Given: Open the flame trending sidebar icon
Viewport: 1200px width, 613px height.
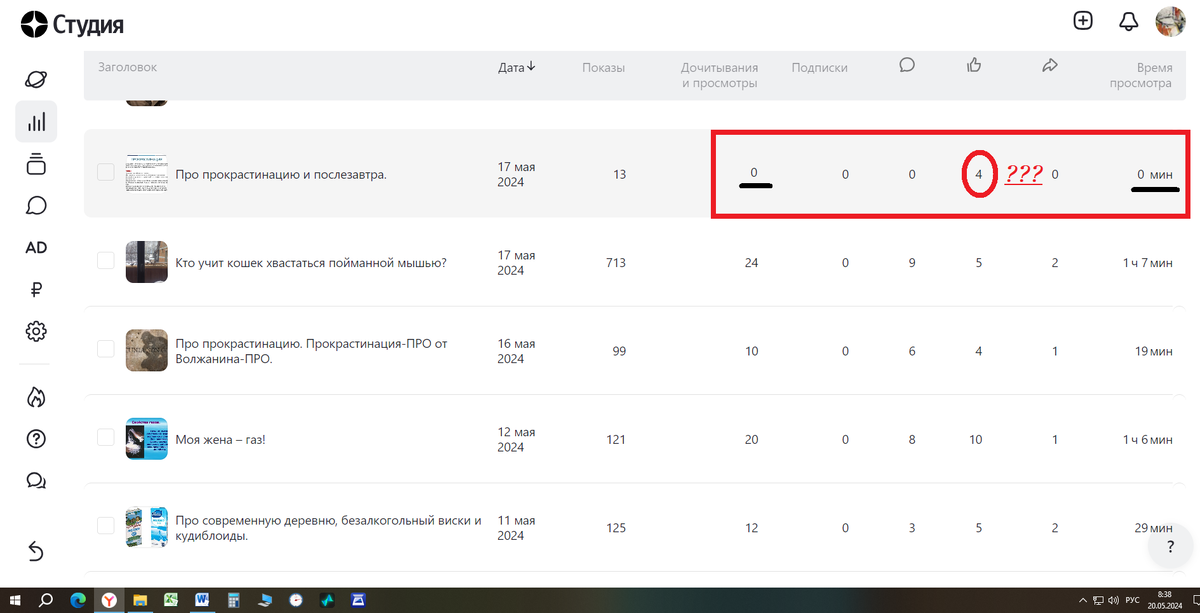Looking at the screenshot, I should (36, 397).
